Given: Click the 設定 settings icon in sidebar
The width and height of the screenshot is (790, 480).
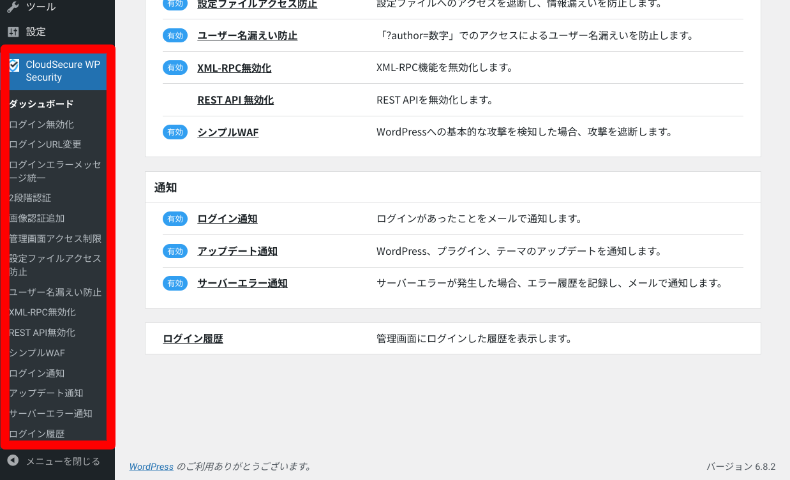Looking at the screenshot, I should click(13, 32).
